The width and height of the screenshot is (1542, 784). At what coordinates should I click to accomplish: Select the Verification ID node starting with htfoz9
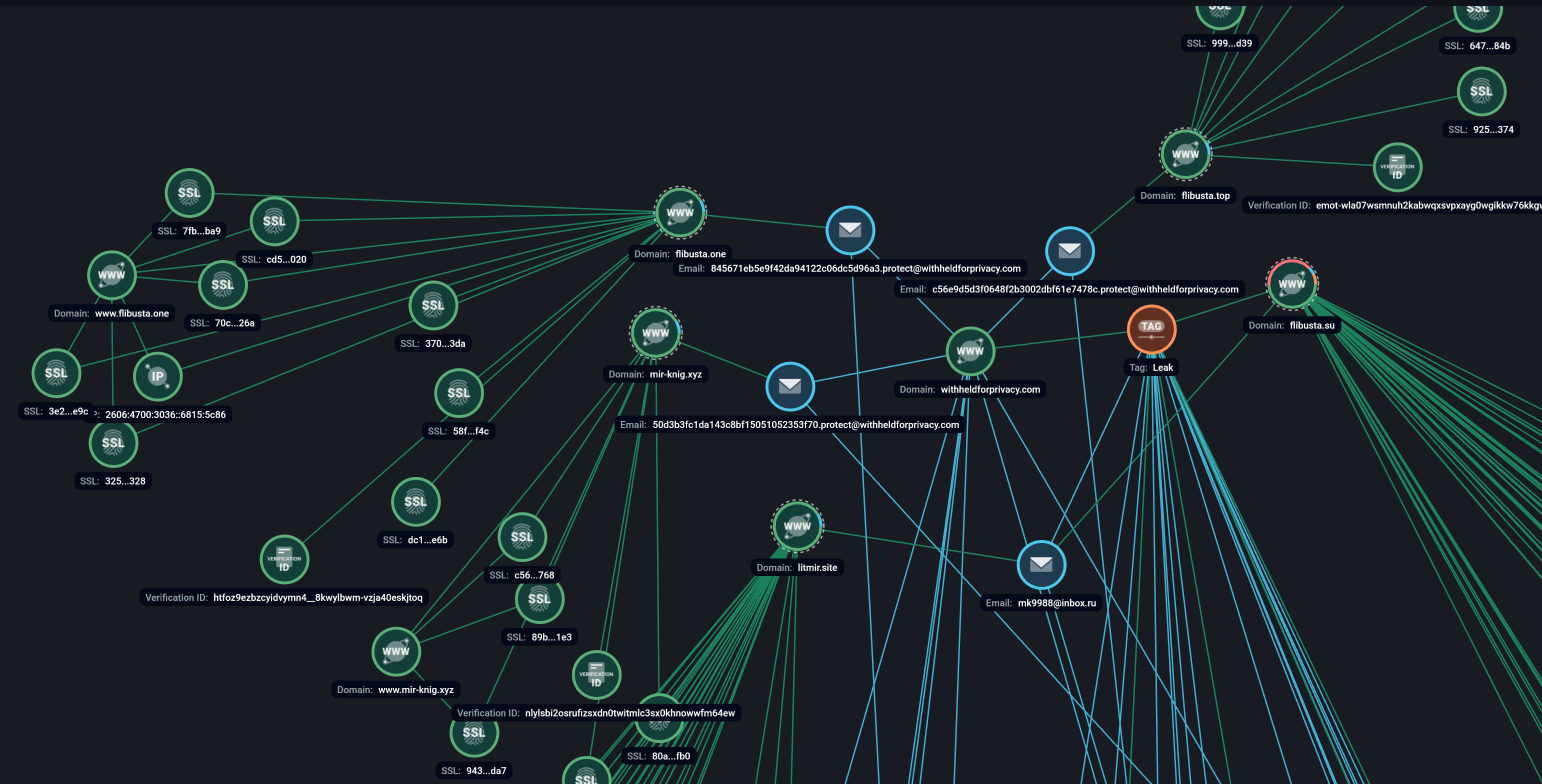(x=284, y=559)
